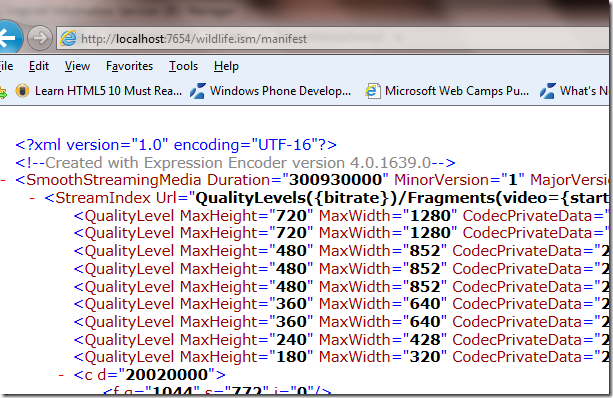Click the StreamIndex tag name

click(x=103, y=198)
